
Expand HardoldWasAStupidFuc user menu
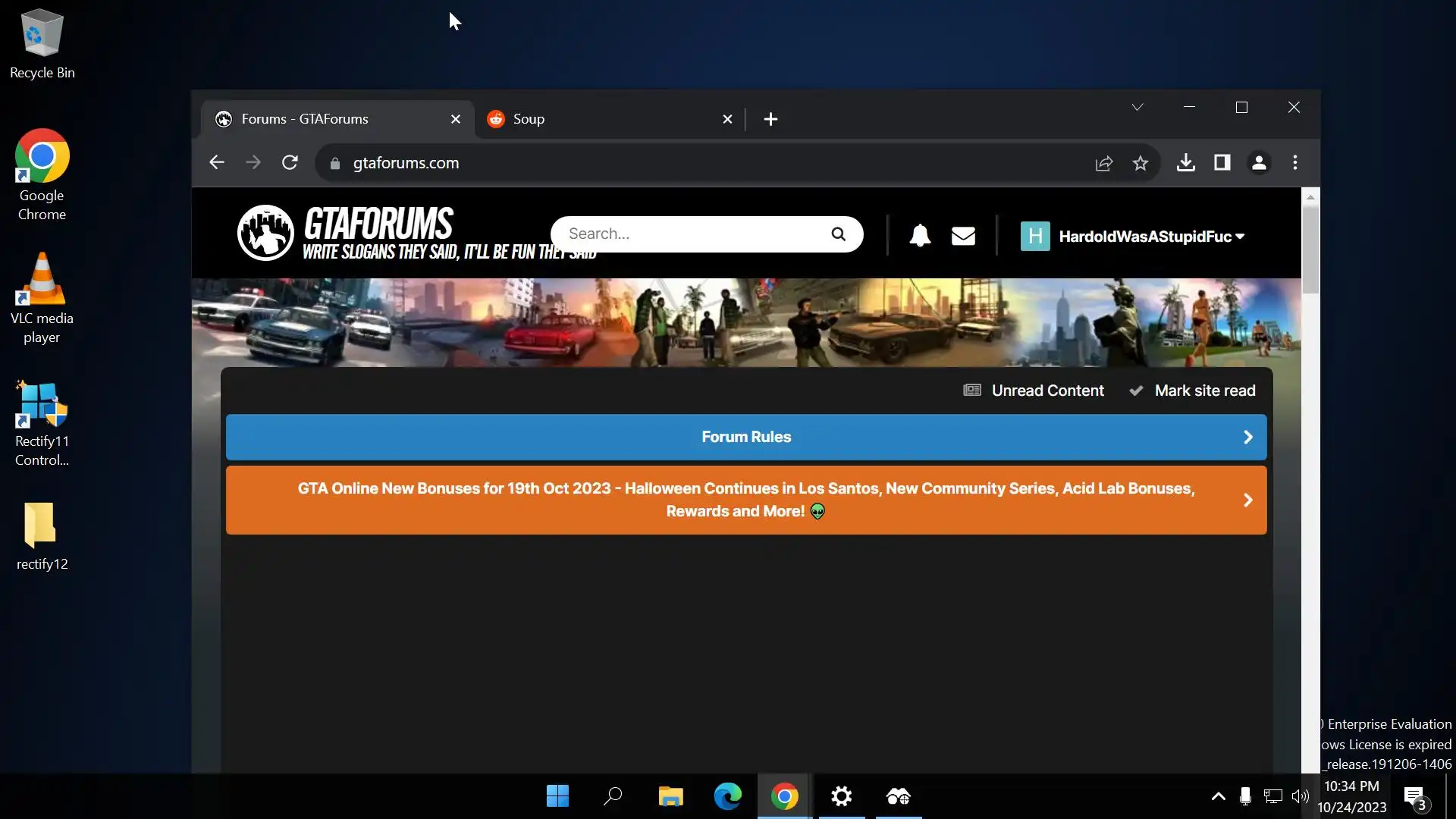1152,237
